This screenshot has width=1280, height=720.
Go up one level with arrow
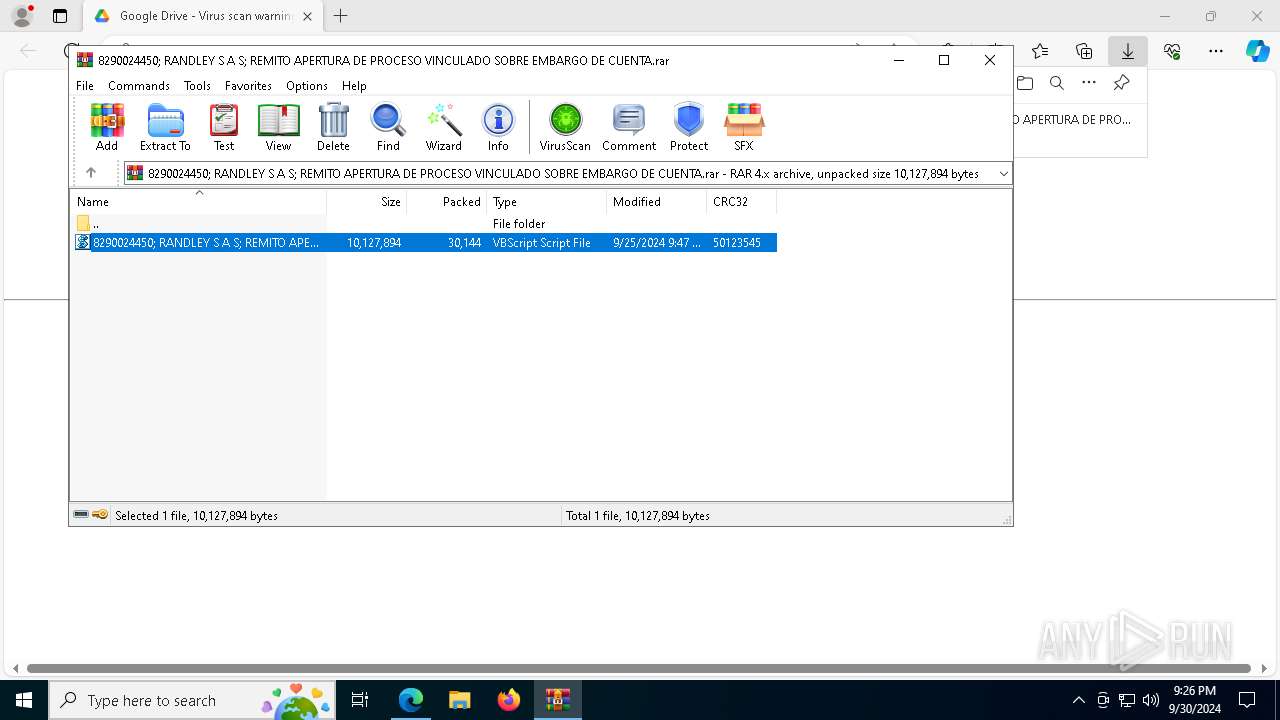tap(91, 173)
